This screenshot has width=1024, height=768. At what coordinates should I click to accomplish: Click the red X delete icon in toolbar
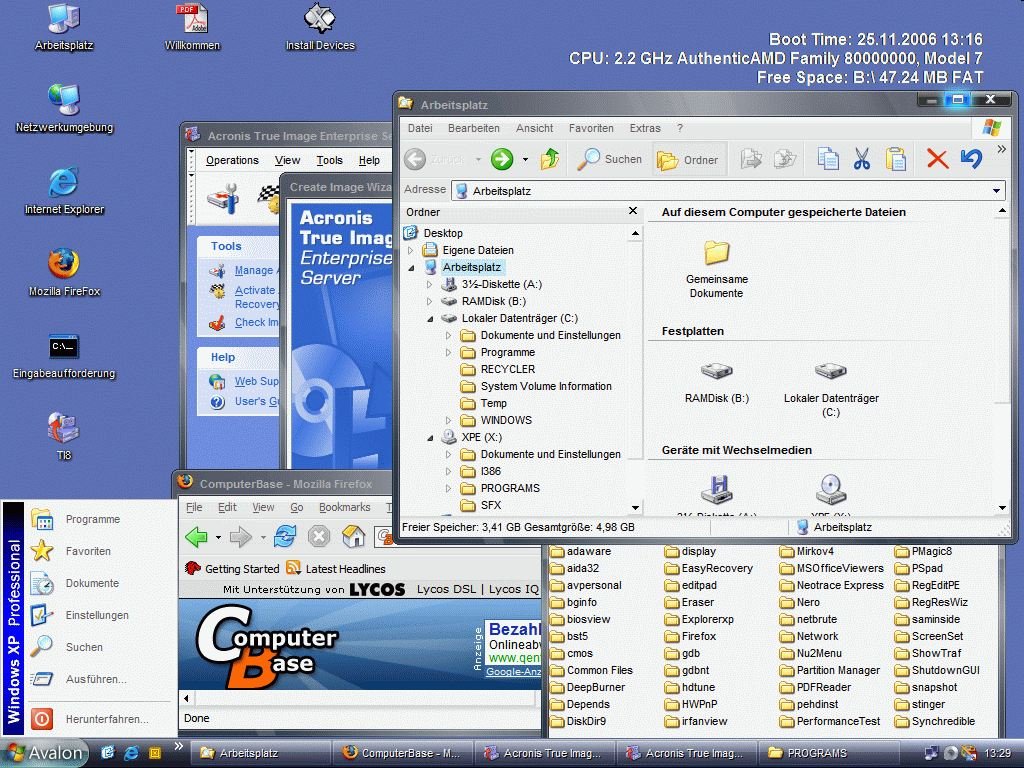[x=937, y=159]
